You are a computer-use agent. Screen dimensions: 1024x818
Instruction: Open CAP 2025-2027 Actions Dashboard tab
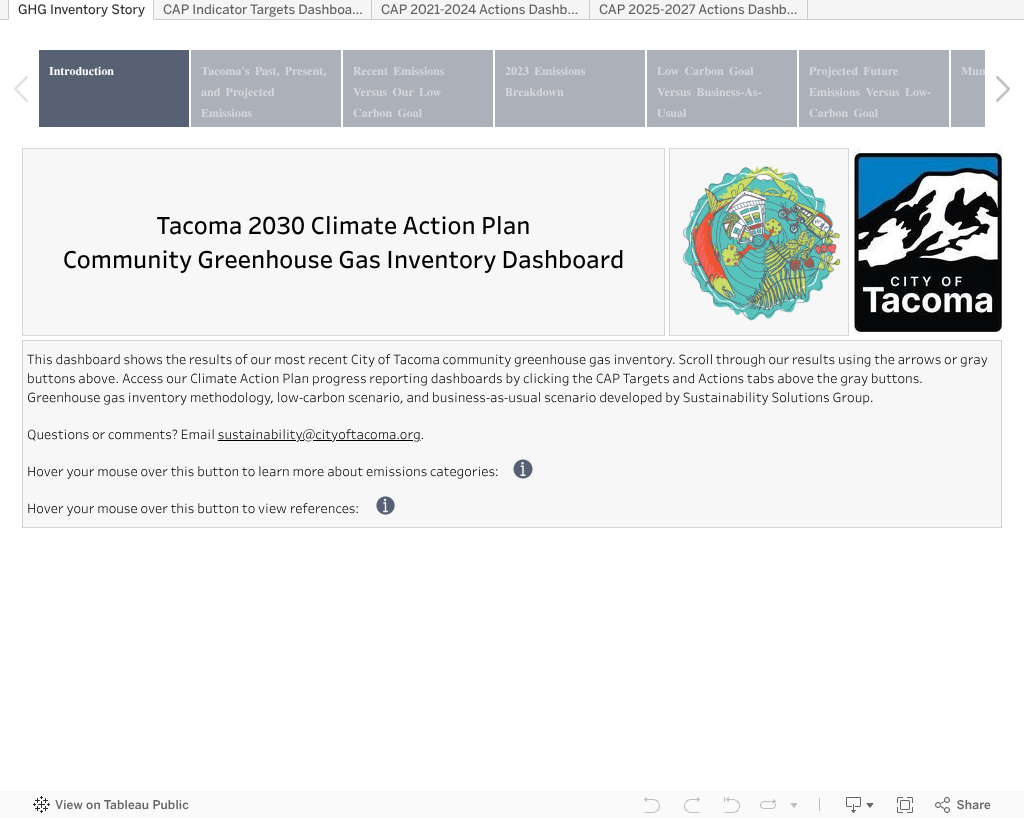coord(697,10)
